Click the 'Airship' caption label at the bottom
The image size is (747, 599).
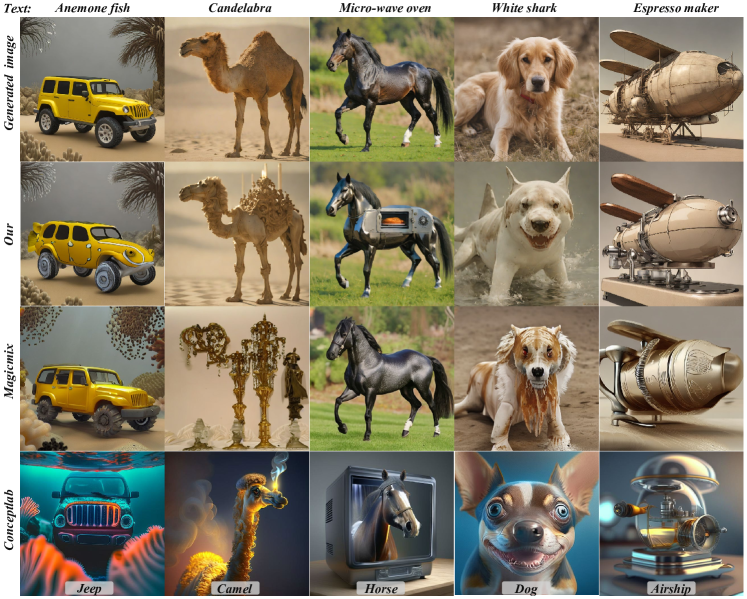coord(671,588)
